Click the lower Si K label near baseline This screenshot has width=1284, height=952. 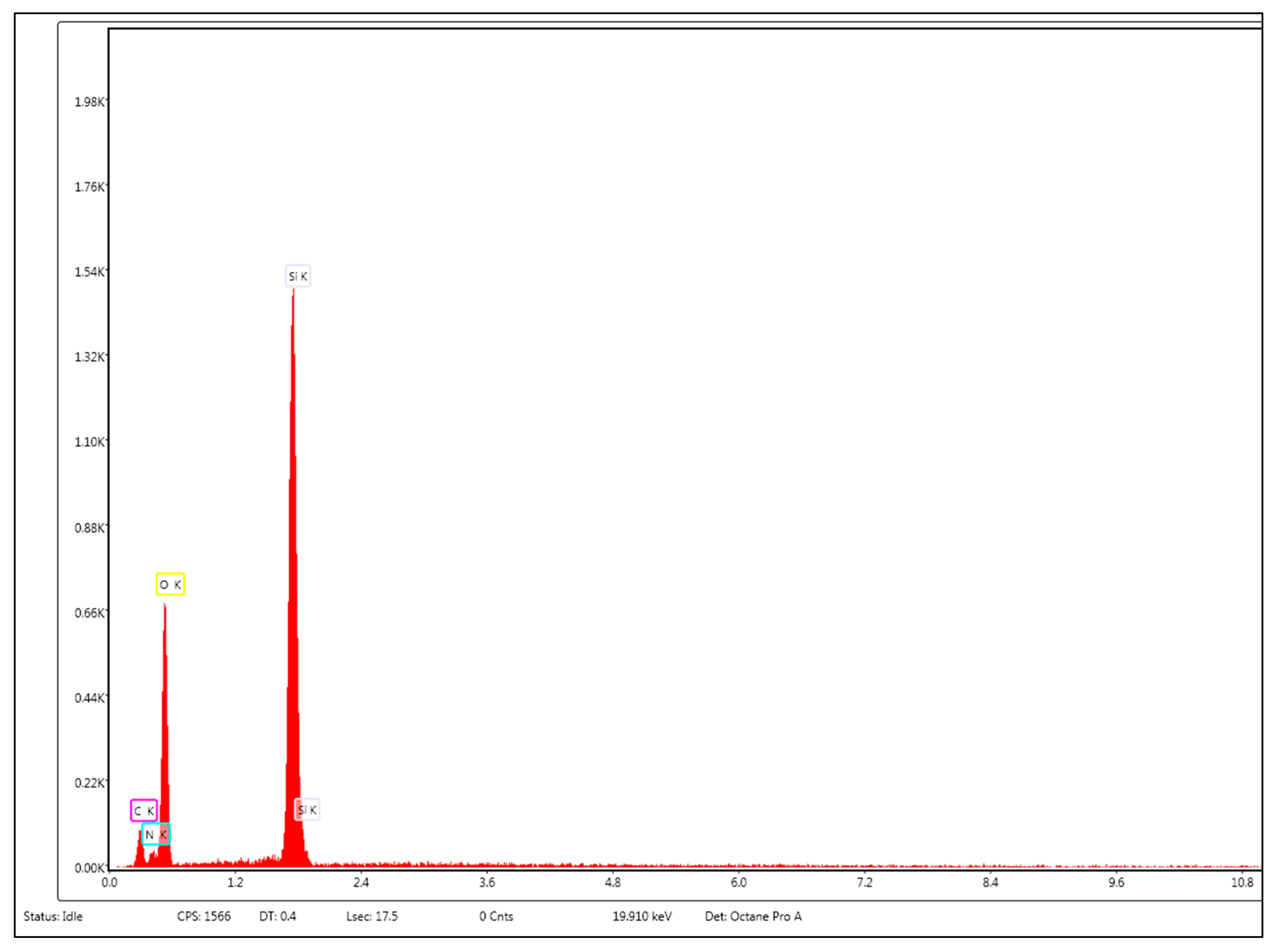(307, 810)
